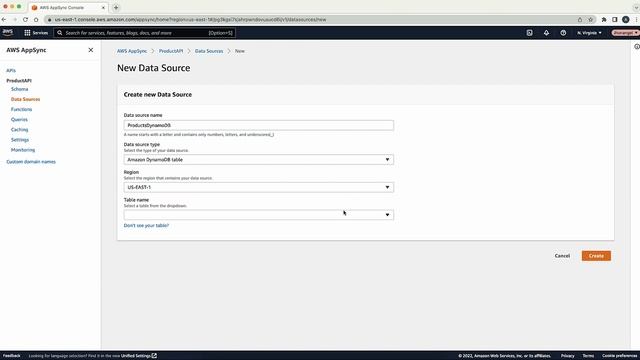Image resolution: width=640 pixels, height=360 pixels.
Task: Click the browser back arrow
Action: pos(4,20)
